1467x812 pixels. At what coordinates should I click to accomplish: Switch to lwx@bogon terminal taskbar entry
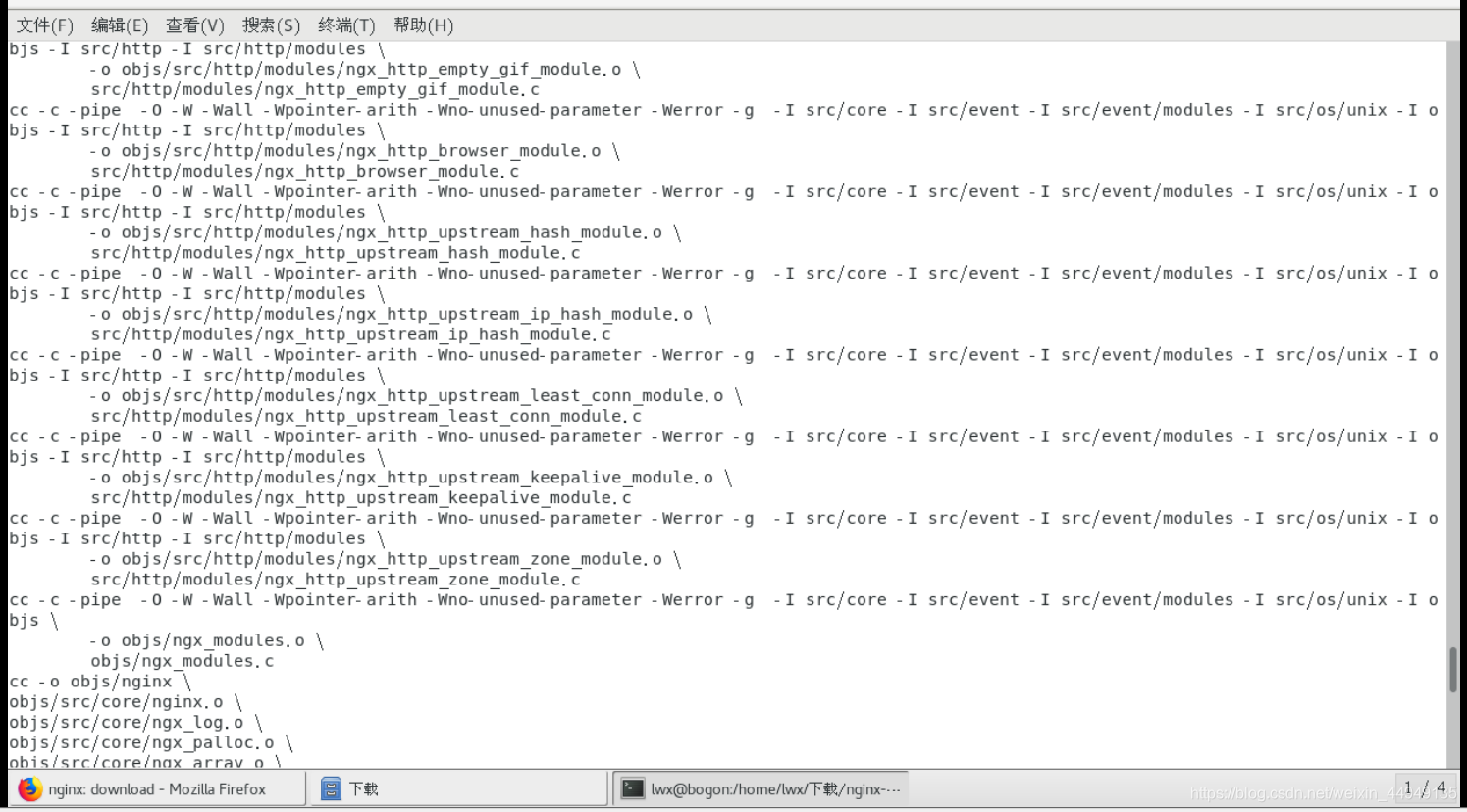coord(760,788)
